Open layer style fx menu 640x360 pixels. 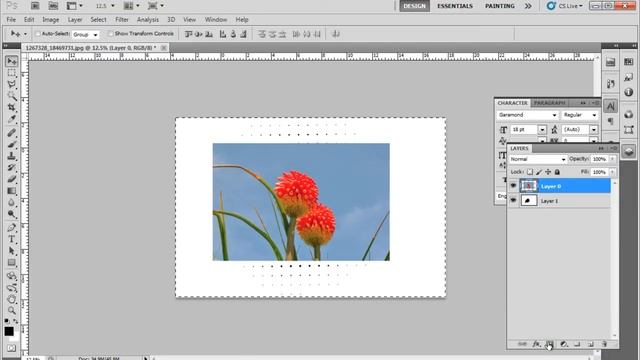click(536, 344)
